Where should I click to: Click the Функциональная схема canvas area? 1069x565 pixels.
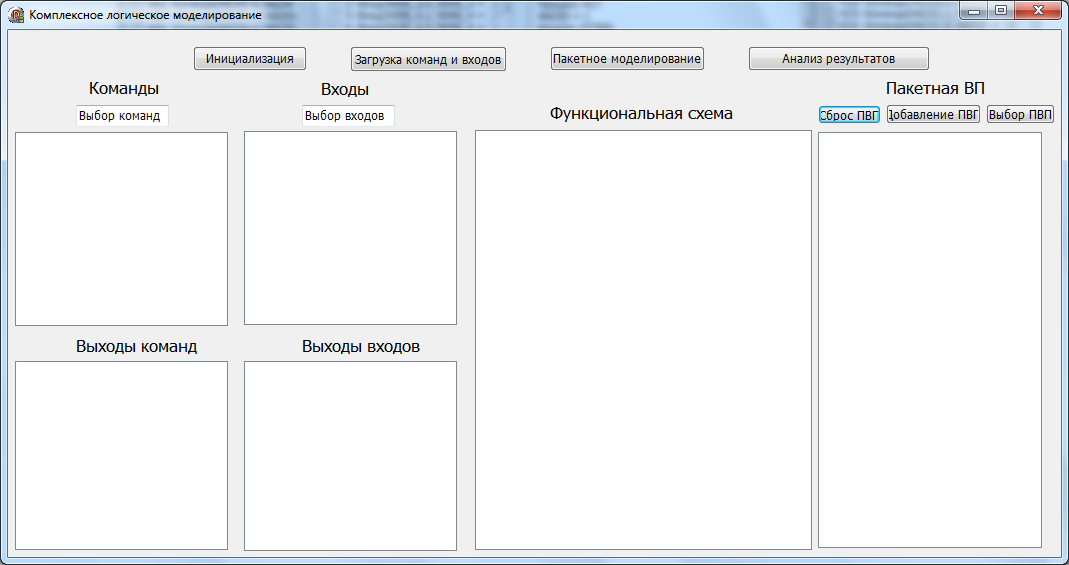click(644, 340)
